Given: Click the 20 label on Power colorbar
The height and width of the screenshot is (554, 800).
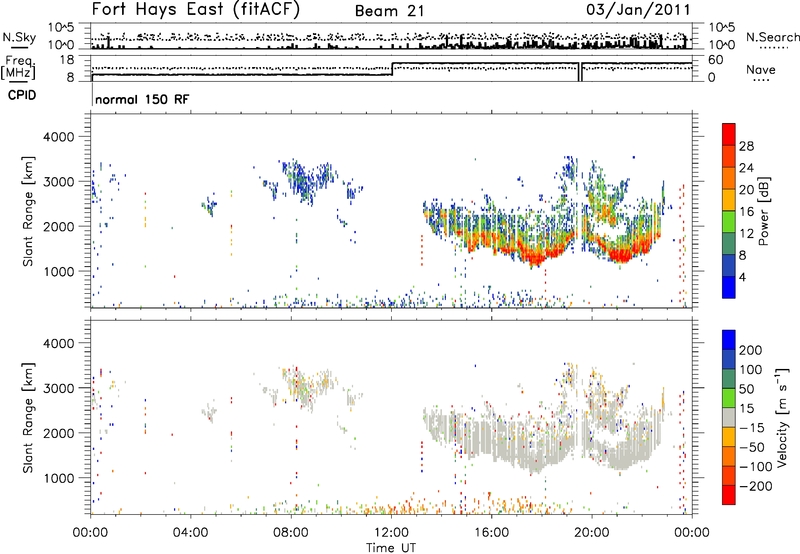Looking at the screenshot, I should pos(746,190).
